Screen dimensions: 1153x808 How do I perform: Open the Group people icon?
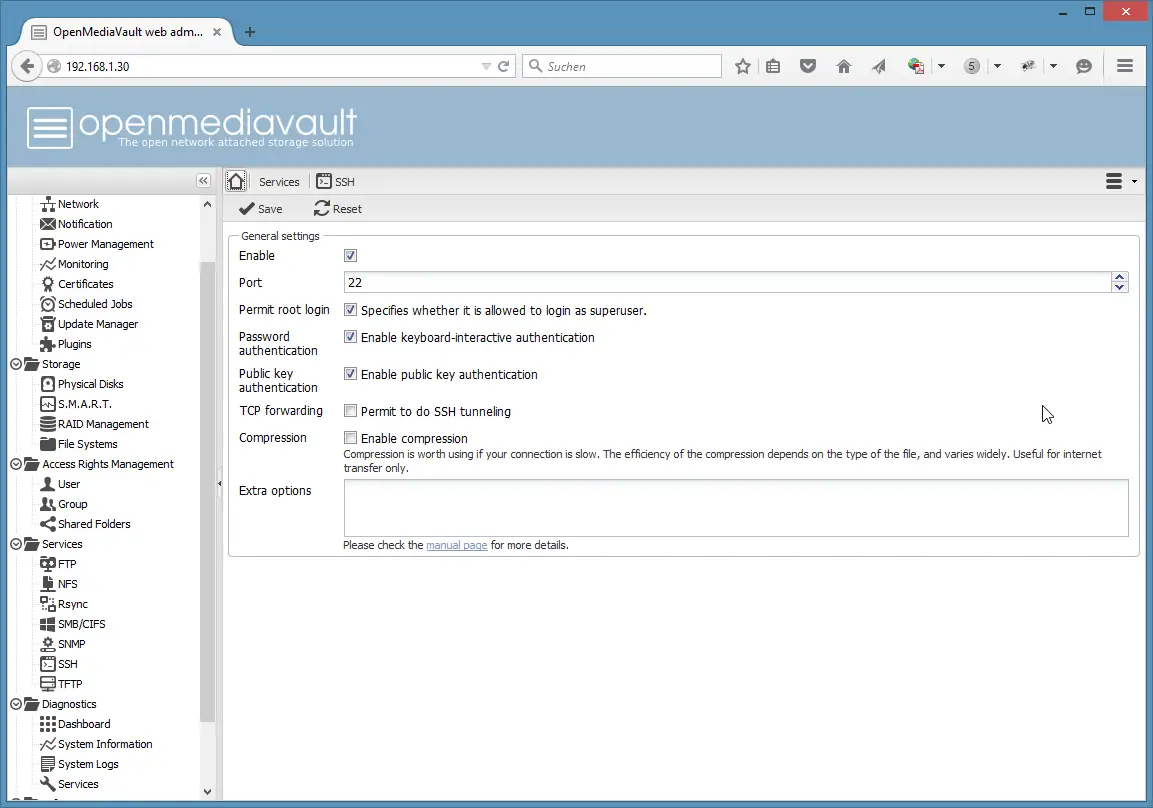(x=48, y=504)
